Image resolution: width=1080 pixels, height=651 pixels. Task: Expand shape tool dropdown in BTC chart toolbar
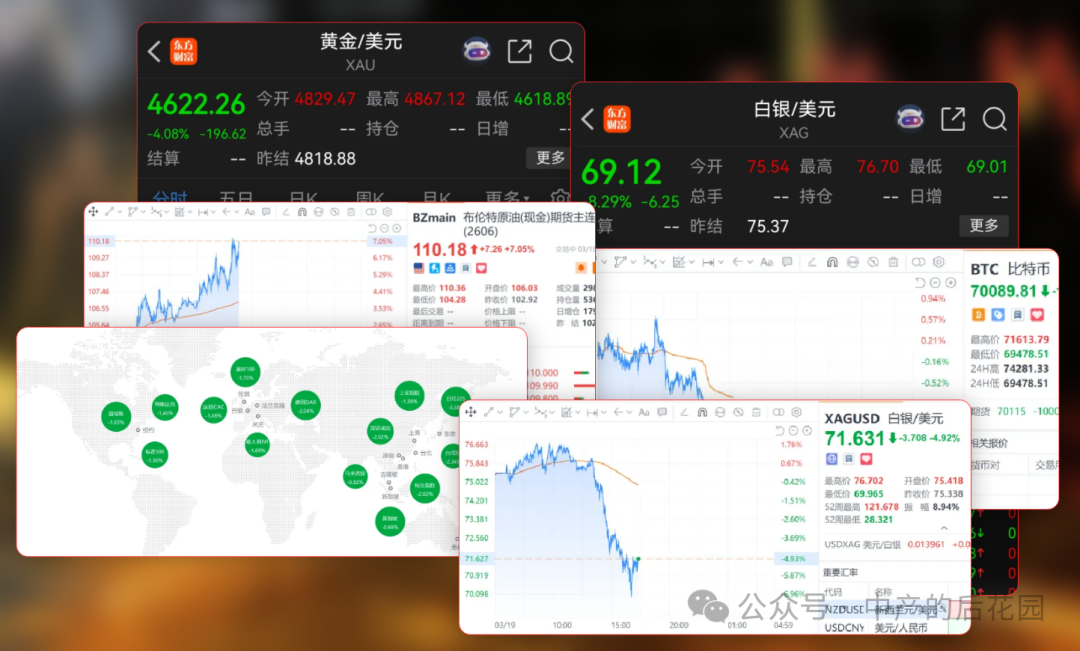pos(634,262)
